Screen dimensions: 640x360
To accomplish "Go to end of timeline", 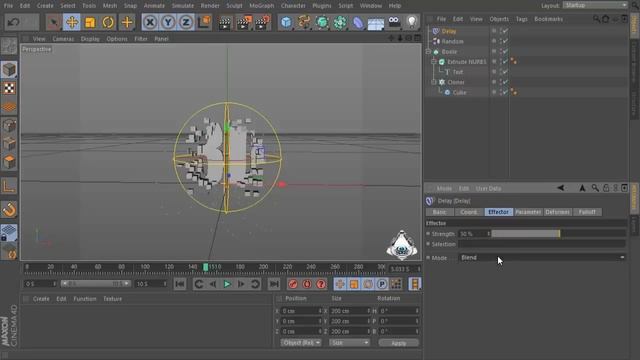I will 274,284.
